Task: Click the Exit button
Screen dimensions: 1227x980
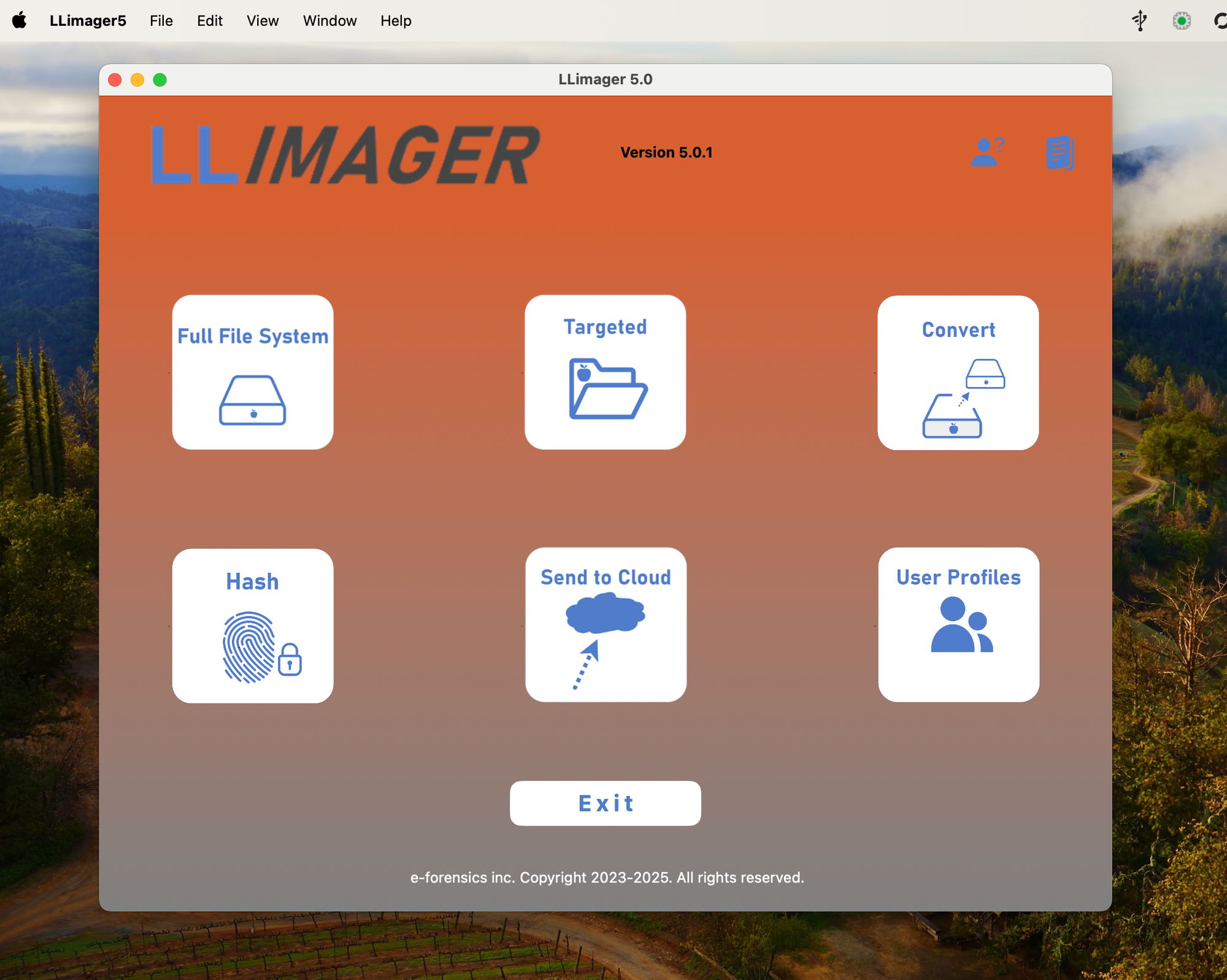Action: click(606, 803)
